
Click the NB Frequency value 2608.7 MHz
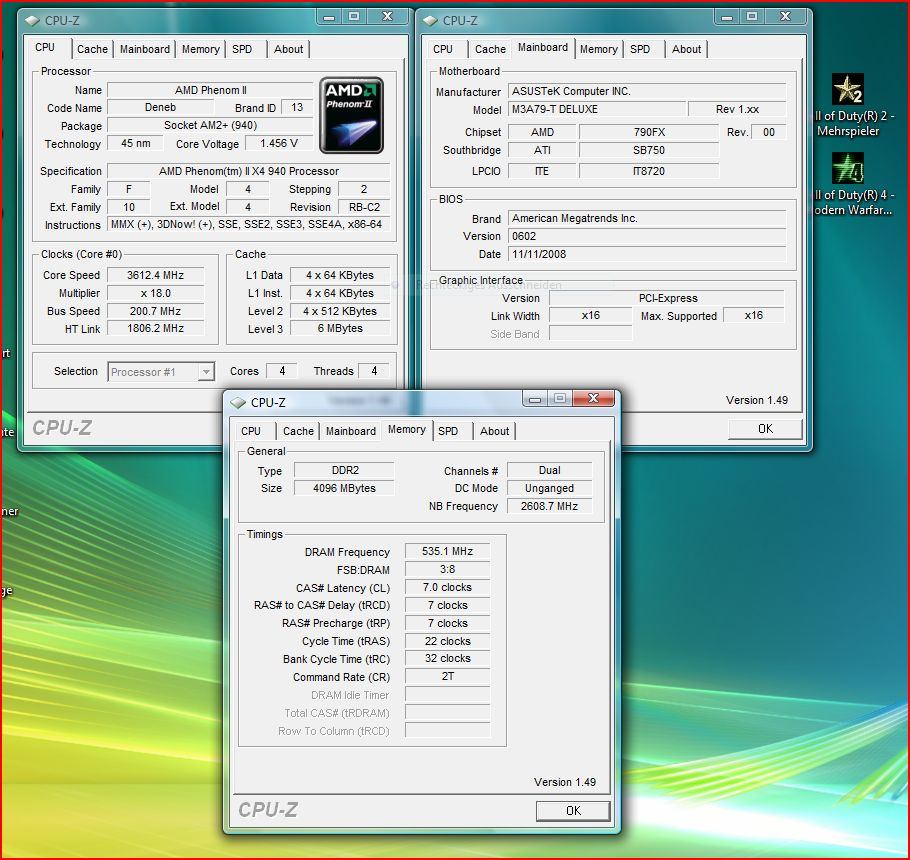coord(550,506)
